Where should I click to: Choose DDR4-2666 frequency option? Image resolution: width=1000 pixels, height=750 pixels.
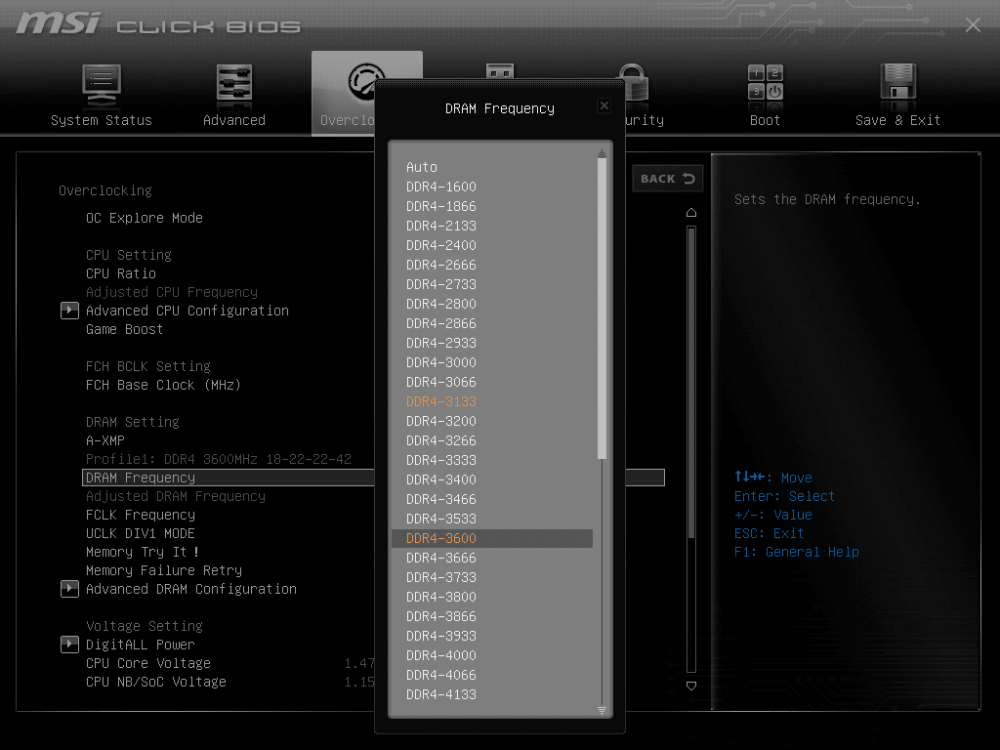pyautogui.click(x=441, y=265)
